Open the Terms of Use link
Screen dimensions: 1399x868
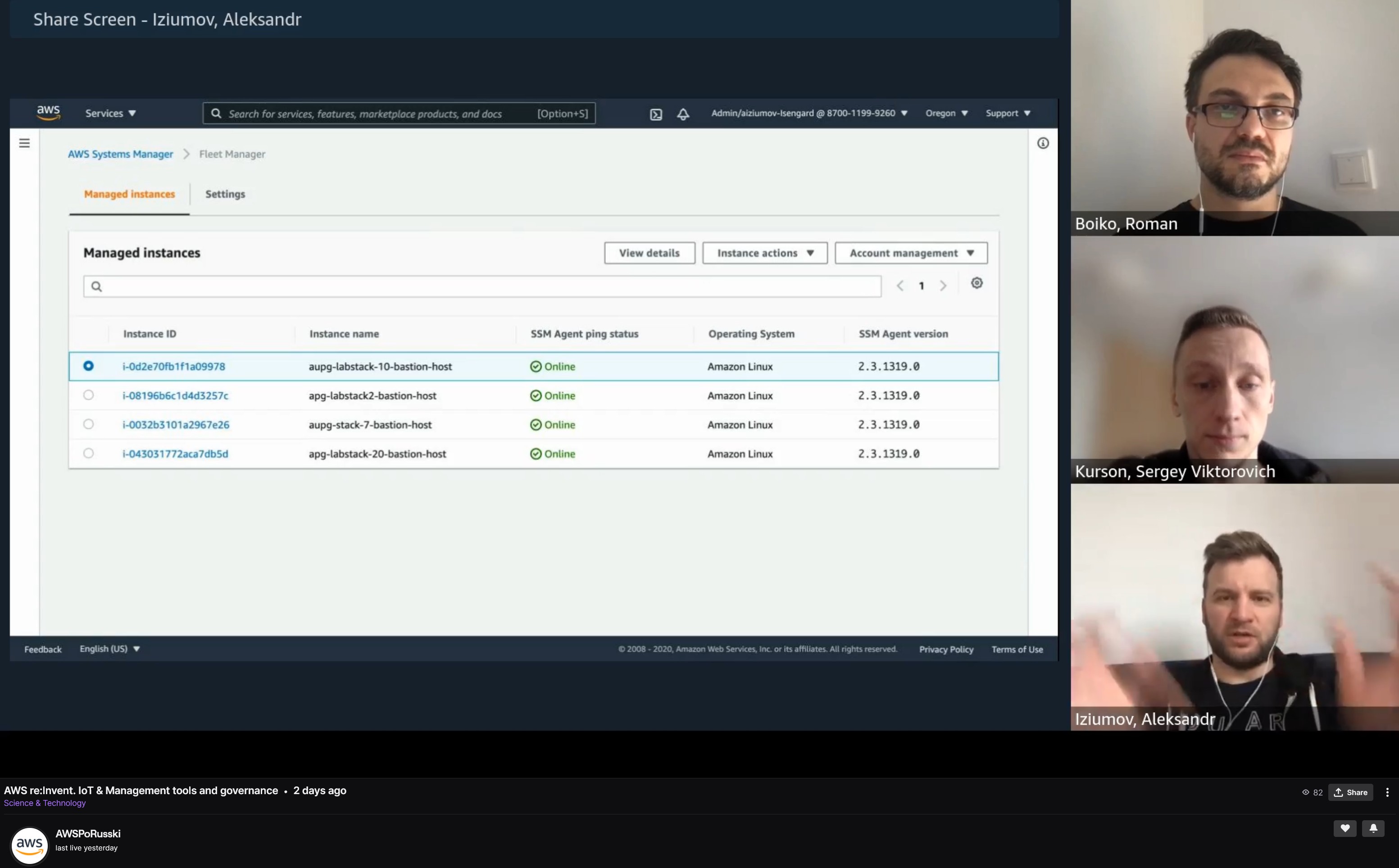(1017, 649)
